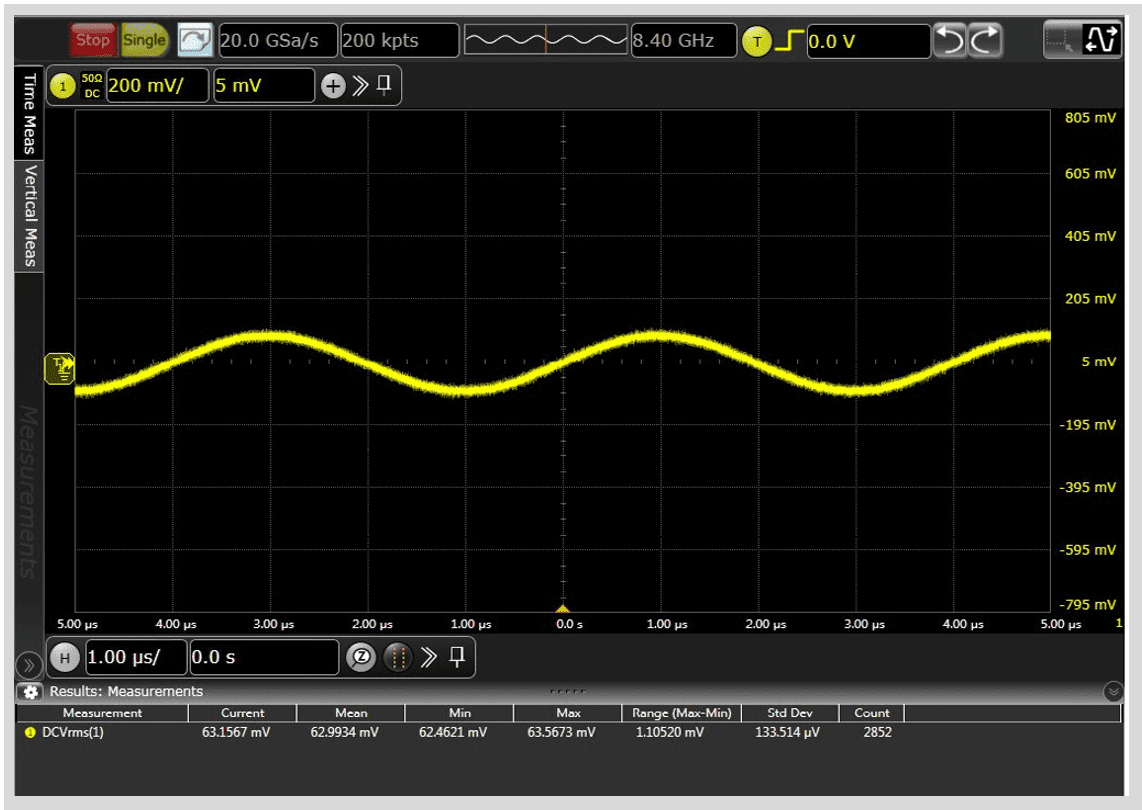Open measurement results settings gear
1142x810 pixels.
[31, 691]
